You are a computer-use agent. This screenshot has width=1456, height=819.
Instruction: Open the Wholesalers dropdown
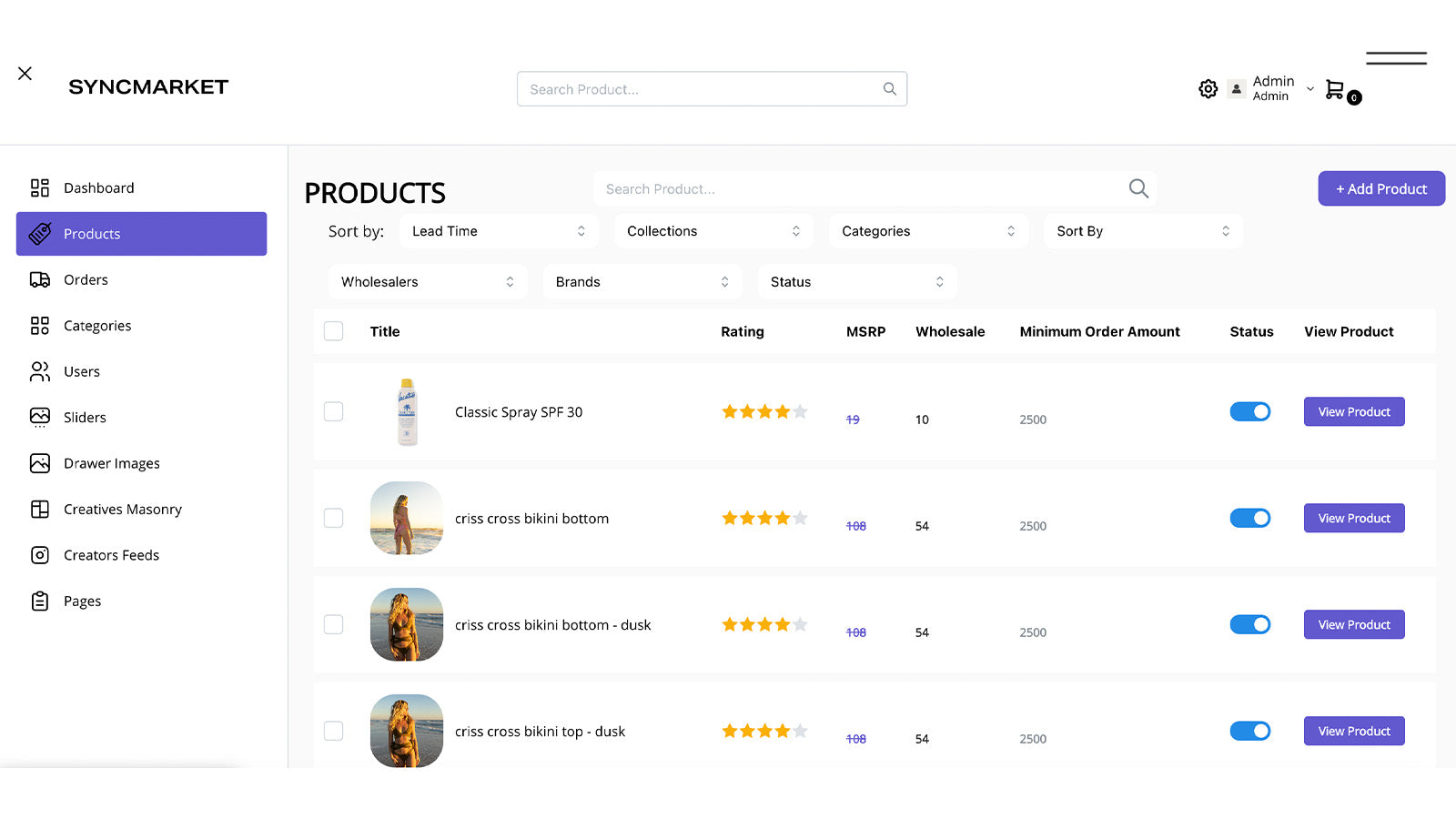click(428, 282)
